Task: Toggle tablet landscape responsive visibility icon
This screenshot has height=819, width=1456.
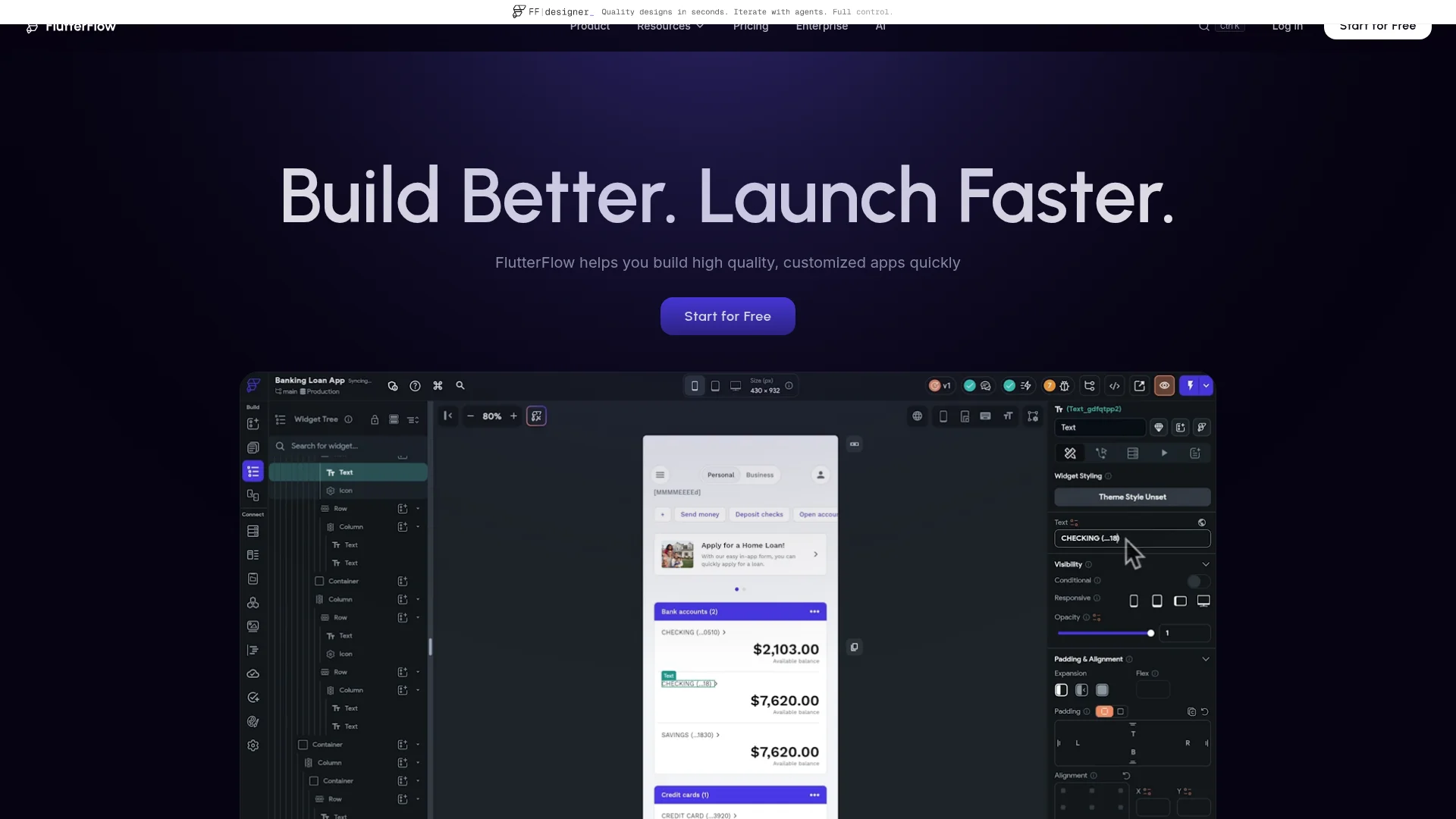Action: (1180, 601)
